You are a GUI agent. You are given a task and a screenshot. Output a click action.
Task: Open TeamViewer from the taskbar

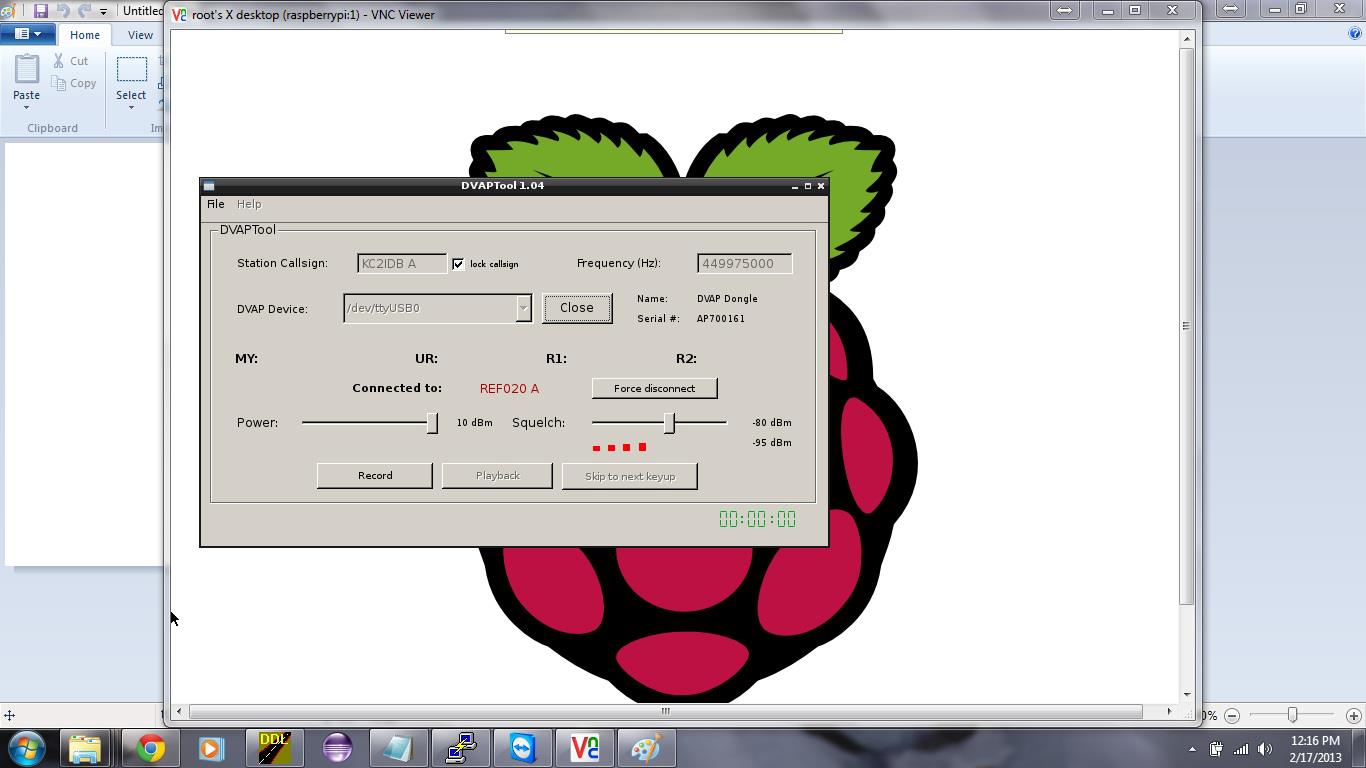(x=523, y=748)
